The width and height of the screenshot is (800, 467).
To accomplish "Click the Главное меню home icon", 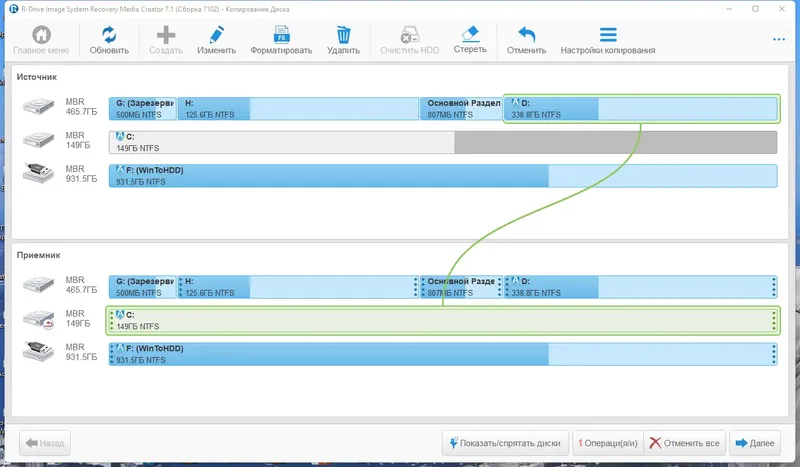I will 41,35.
